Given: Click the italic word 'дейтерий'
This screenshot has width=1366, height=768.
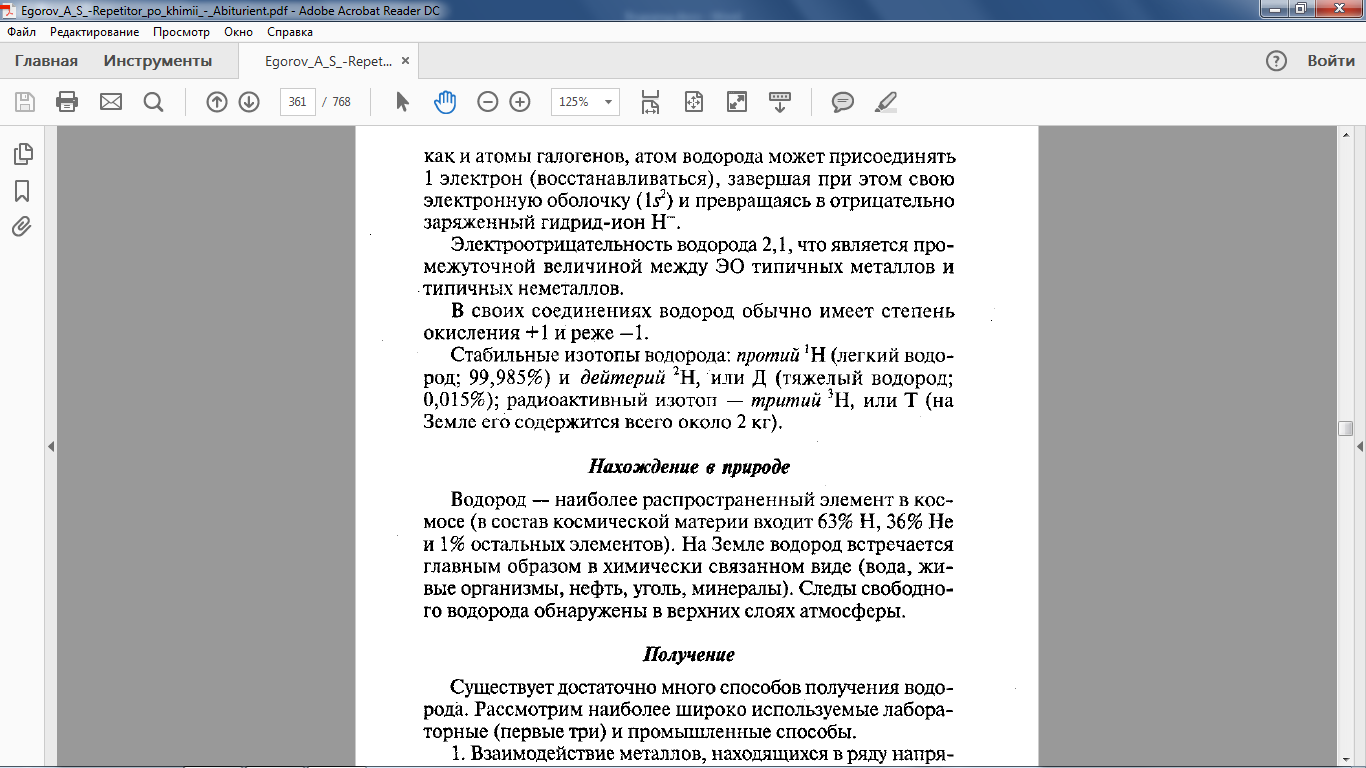Looking at the screenshot, I should point(623,378).
